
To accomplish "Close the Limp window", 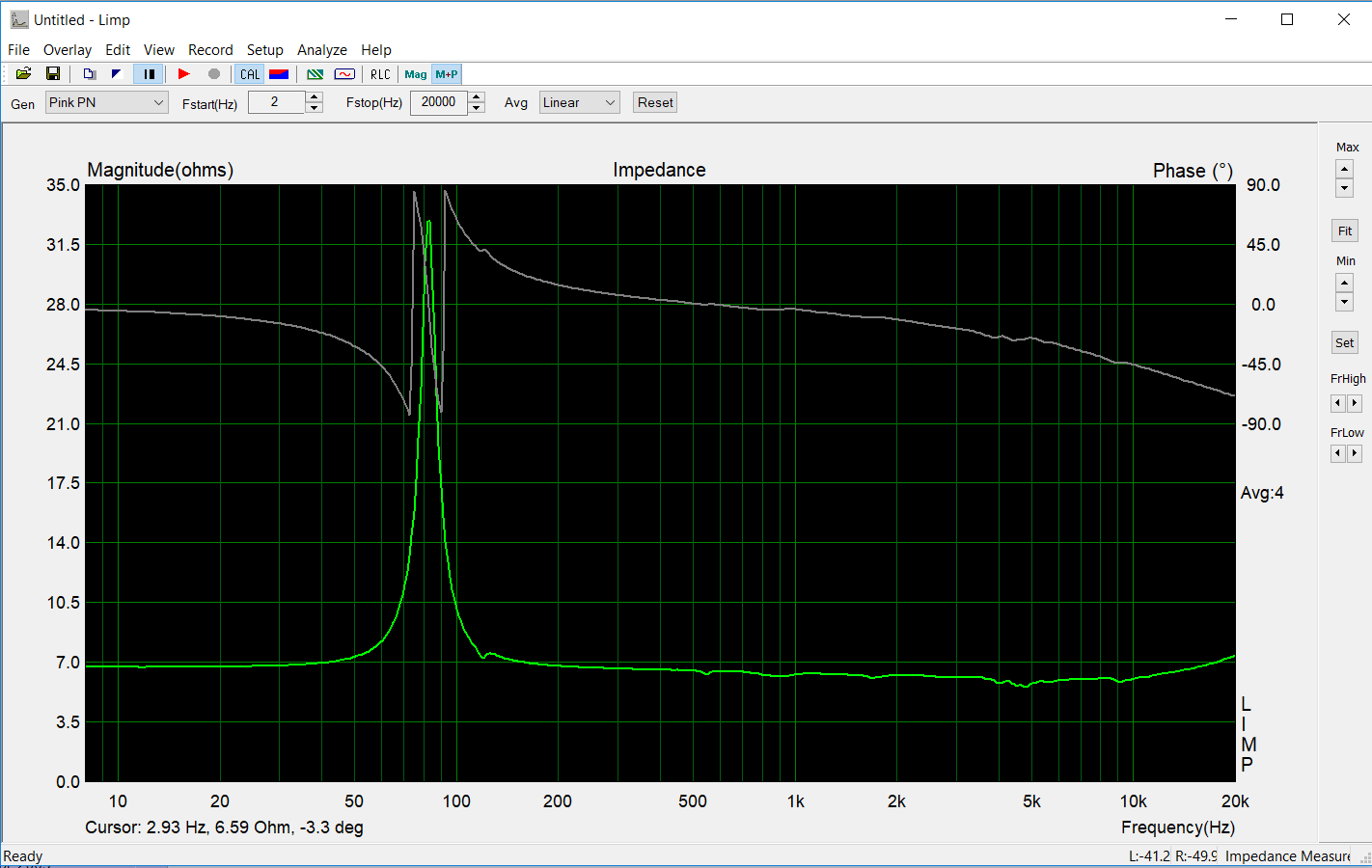I will tap(1343, 19).
